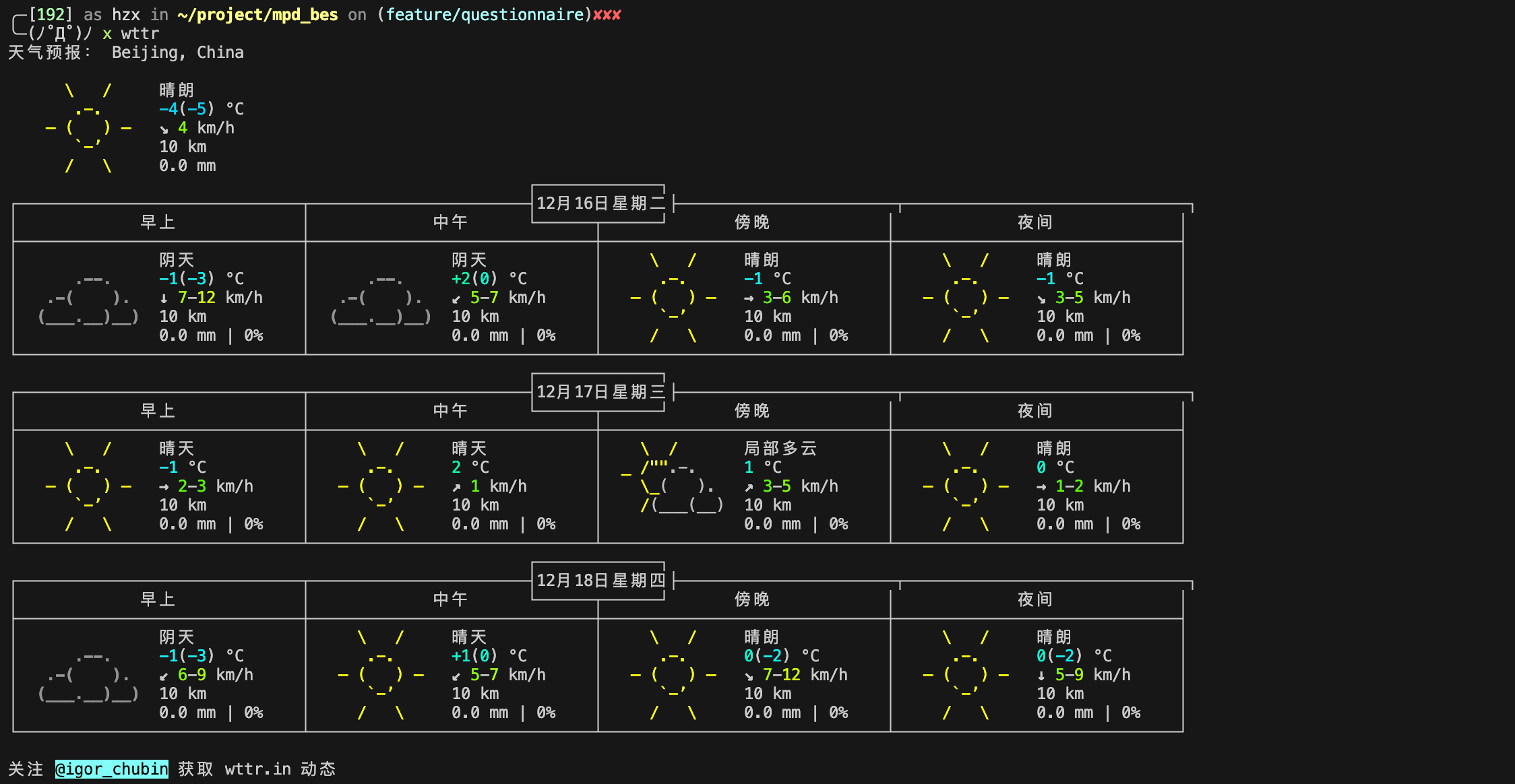Image resolution: width=1515 pixels, height=784 pixels.
Task: Click the Dec 17 night sun icon
Action: point(965,486)
